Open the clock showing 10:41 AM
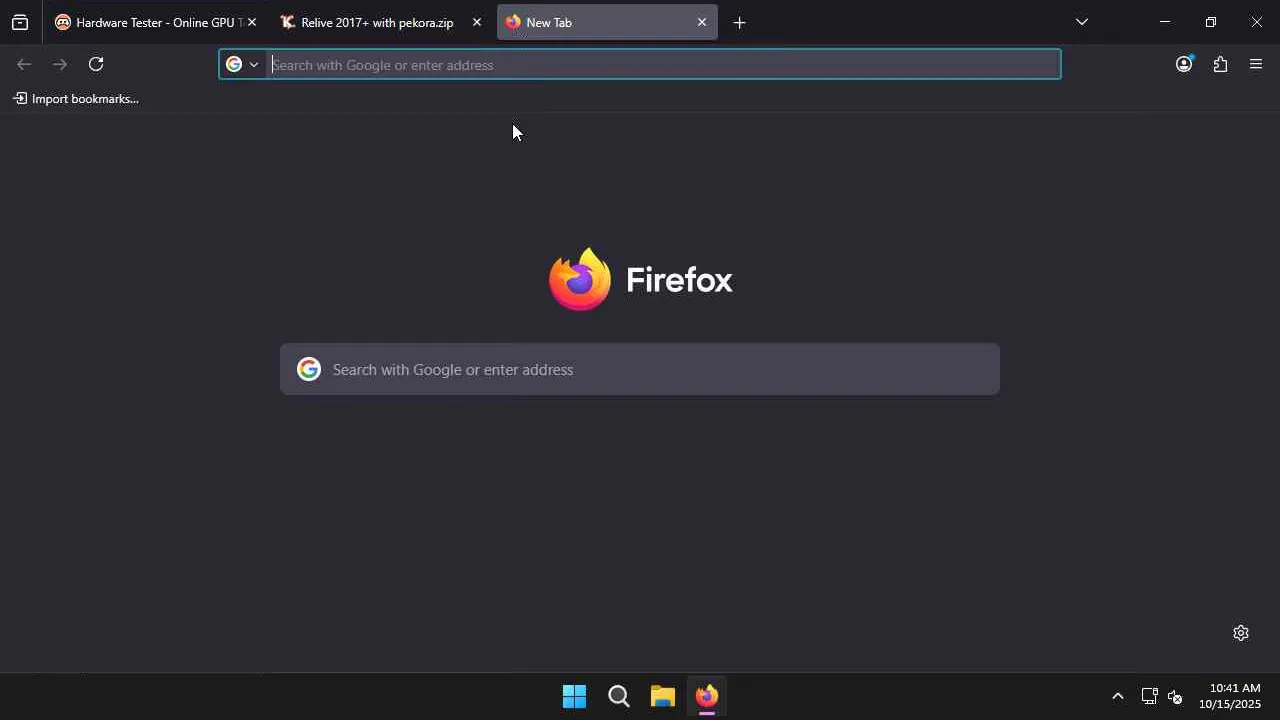This screenshot has height=720, width=1280. [x=1230, y=696]
